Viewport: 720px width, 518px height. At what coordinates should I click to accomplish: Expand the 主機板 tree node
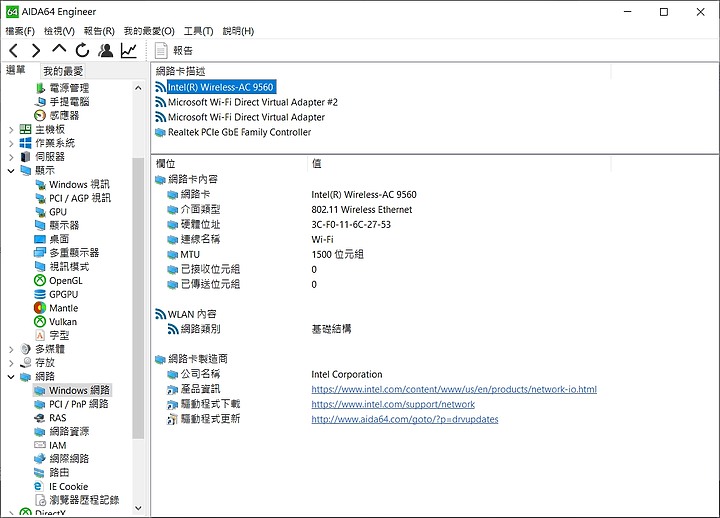(x=11, y=130)
